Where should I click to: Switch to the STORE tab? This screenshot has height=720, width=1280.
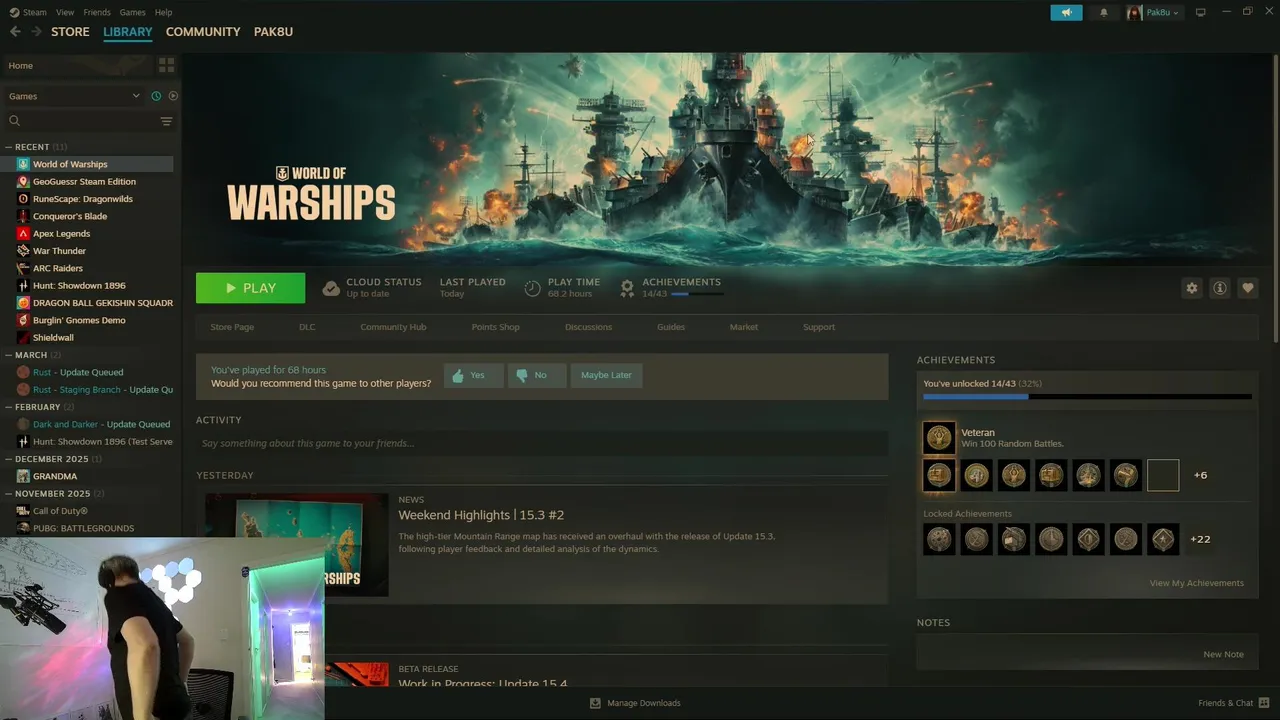click(x=70, y=32)
